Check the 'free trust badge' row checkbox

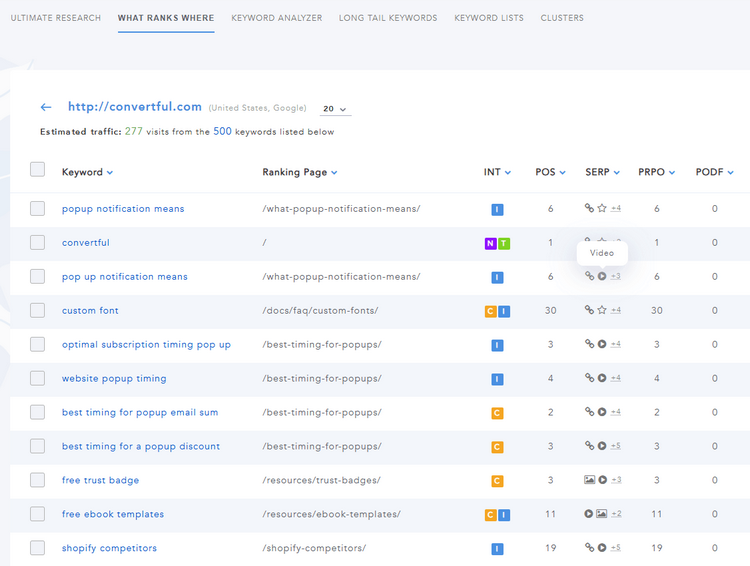37,480
